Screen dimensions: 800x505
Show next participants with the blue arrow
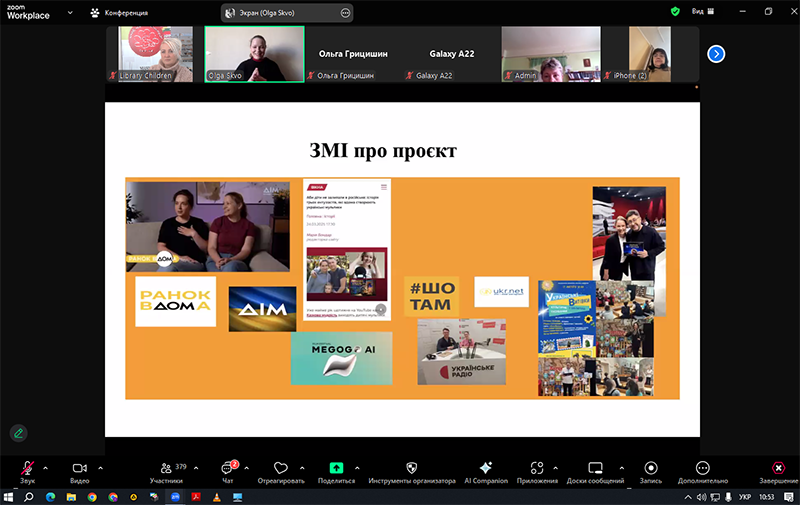[716, 54]
